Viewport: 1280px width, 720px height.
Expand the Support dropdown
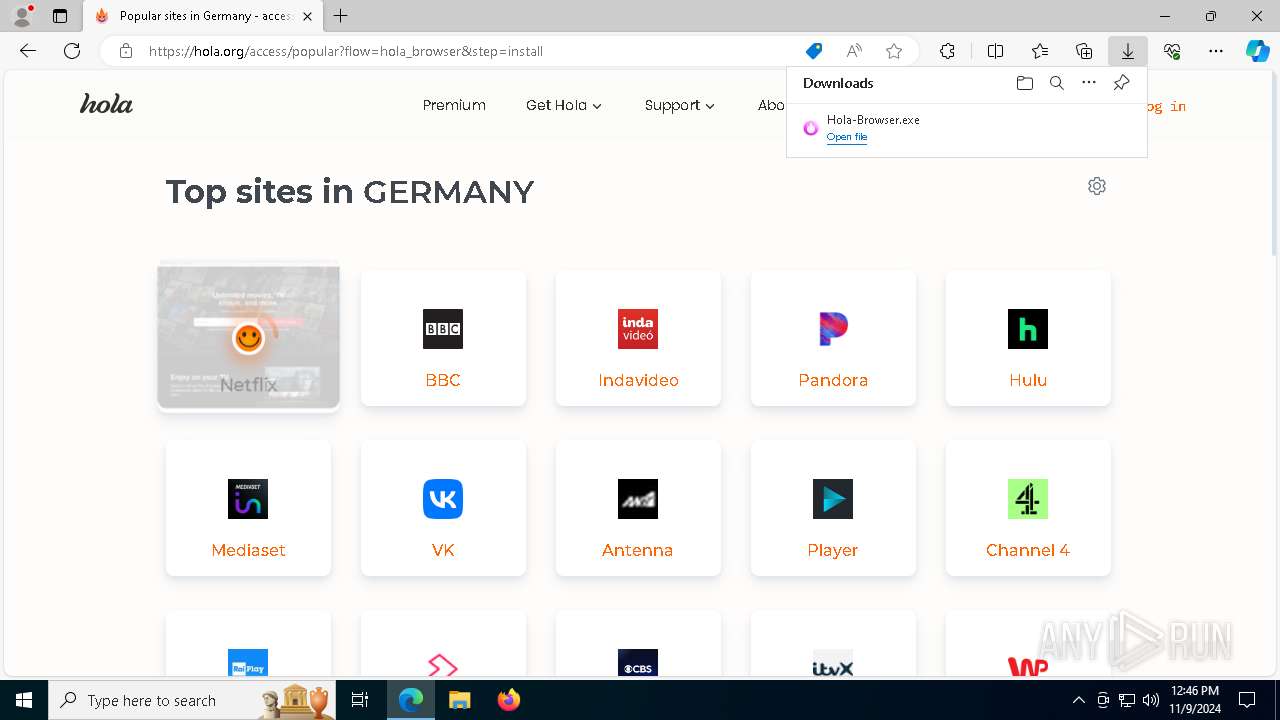point(680,105)
